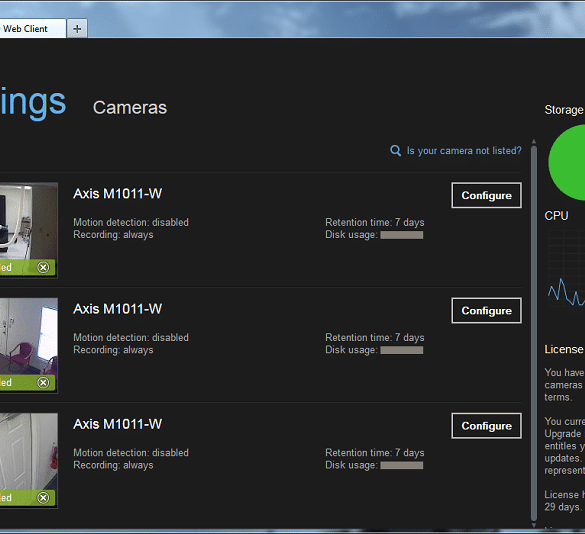The width and height of the screenshot is (585, 534).
Task: Click third camera's 'Retention time: 7 days' text
Action: pyautogui.click(x=375, y=453)
